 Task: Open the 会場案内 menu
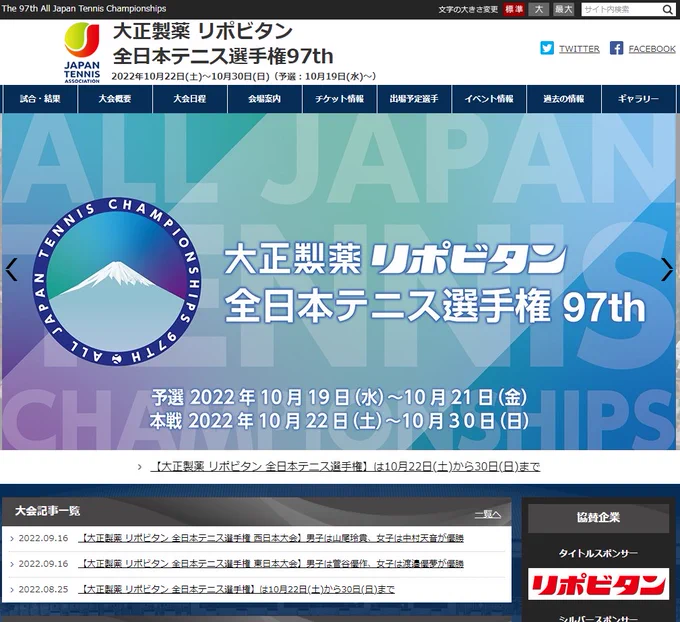coord(265,99)
